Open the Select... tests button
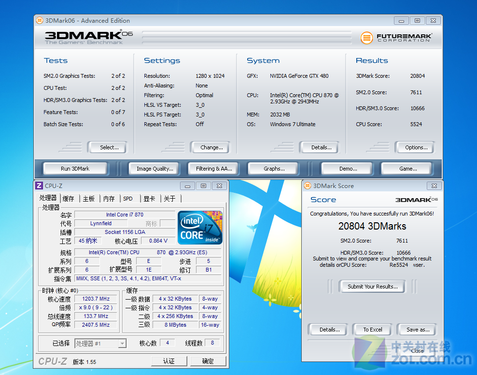The width and height of the screenshot is (477, 375). click(107, 147)
